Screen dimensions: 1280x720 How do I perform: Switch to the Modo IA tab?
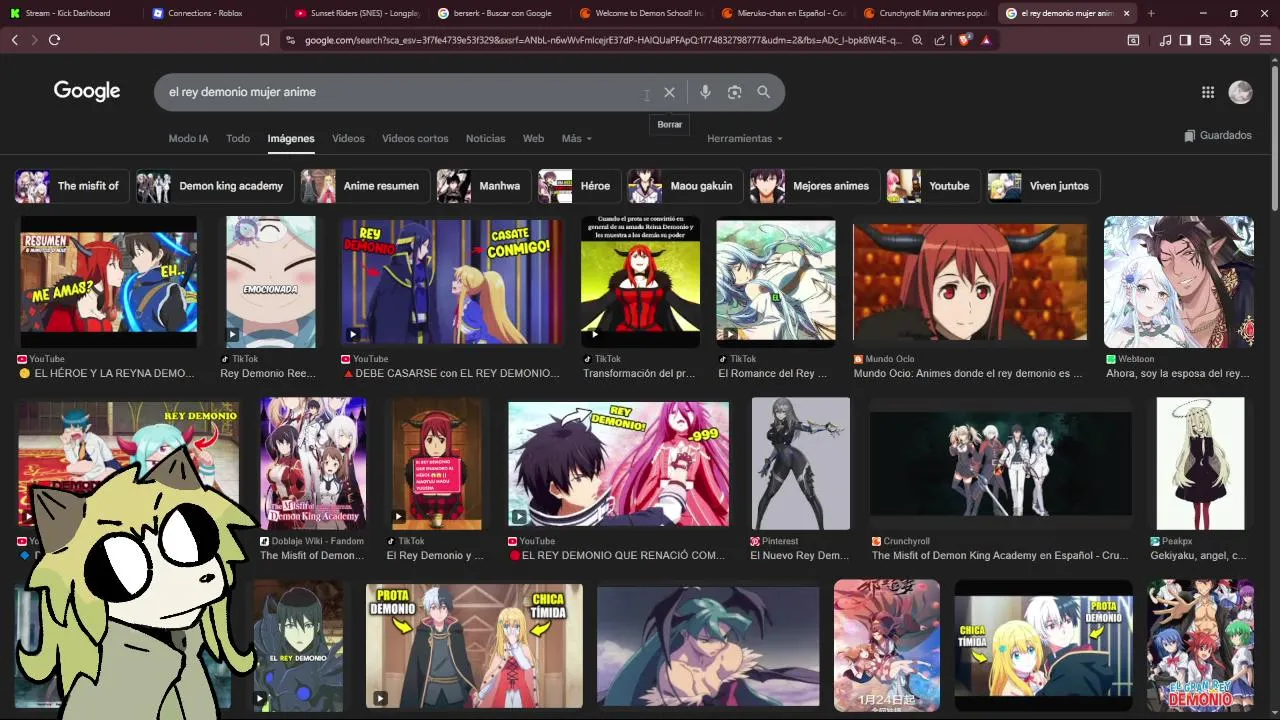(188, 138)
